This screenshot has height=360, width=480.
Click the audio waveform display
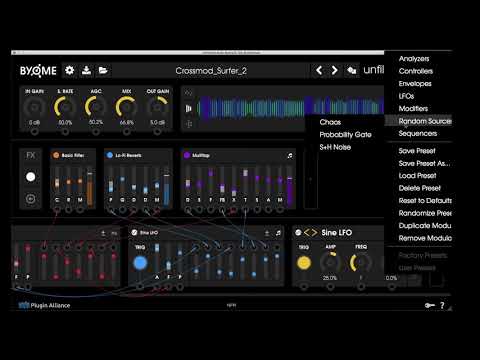click(291, 107)
